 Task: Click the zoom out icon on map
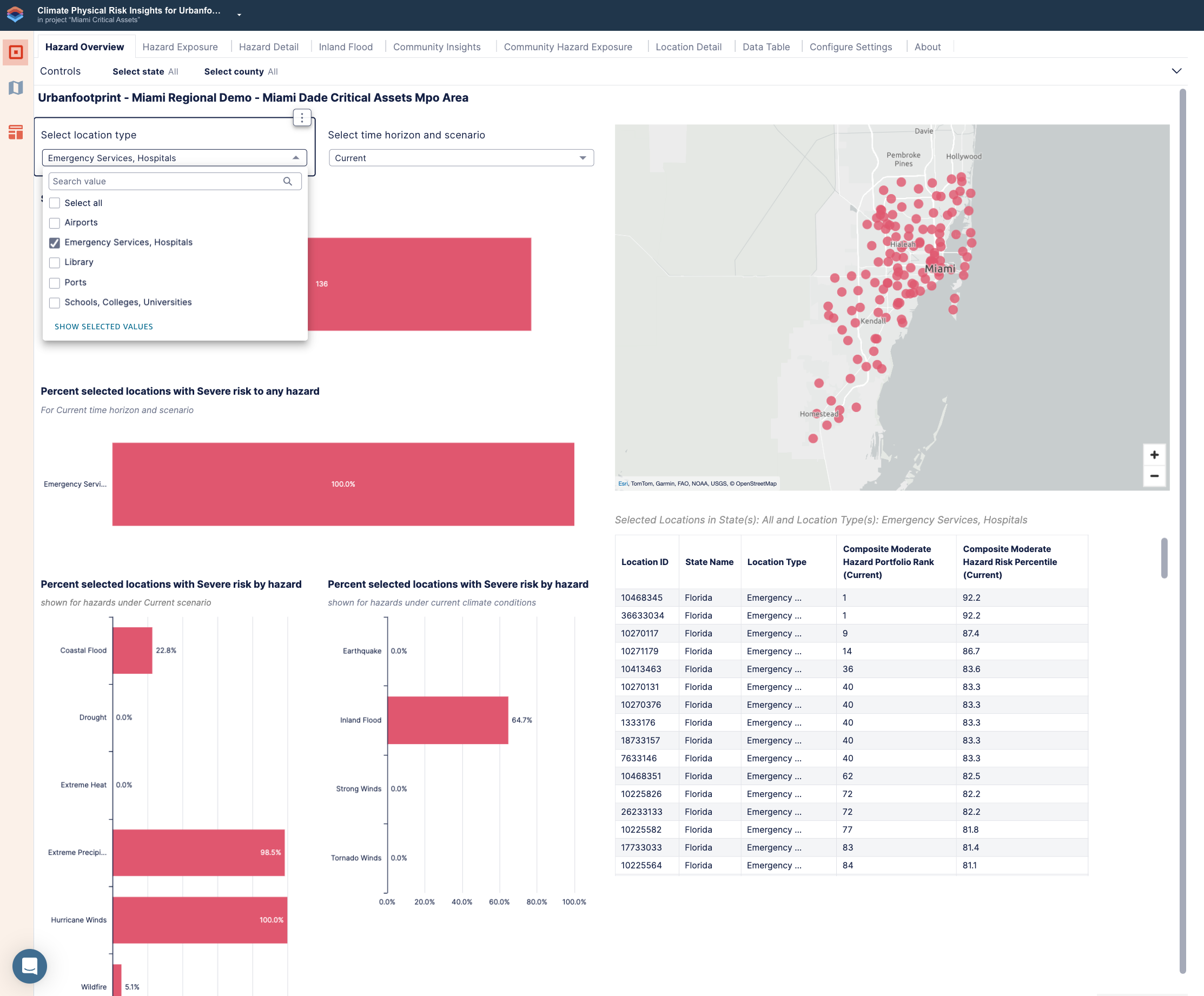(1154, 476)
